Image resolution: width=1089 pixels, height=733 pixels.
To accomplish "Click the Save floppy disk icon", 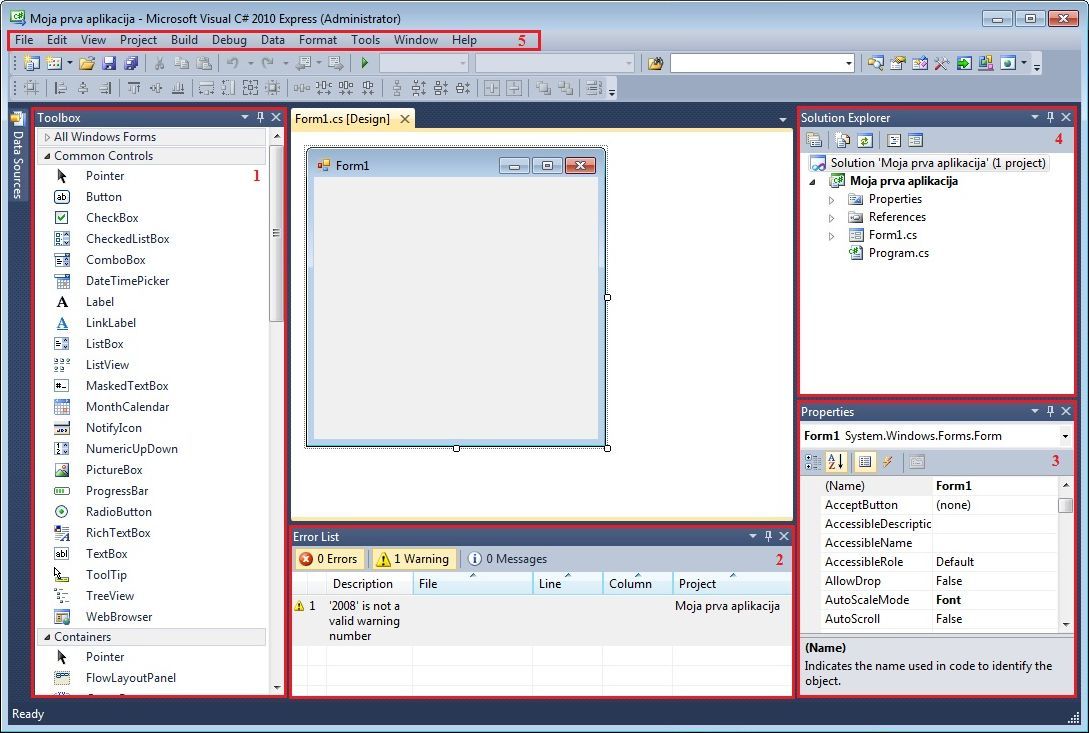I will pyautogui.click(x=109, y=63).
